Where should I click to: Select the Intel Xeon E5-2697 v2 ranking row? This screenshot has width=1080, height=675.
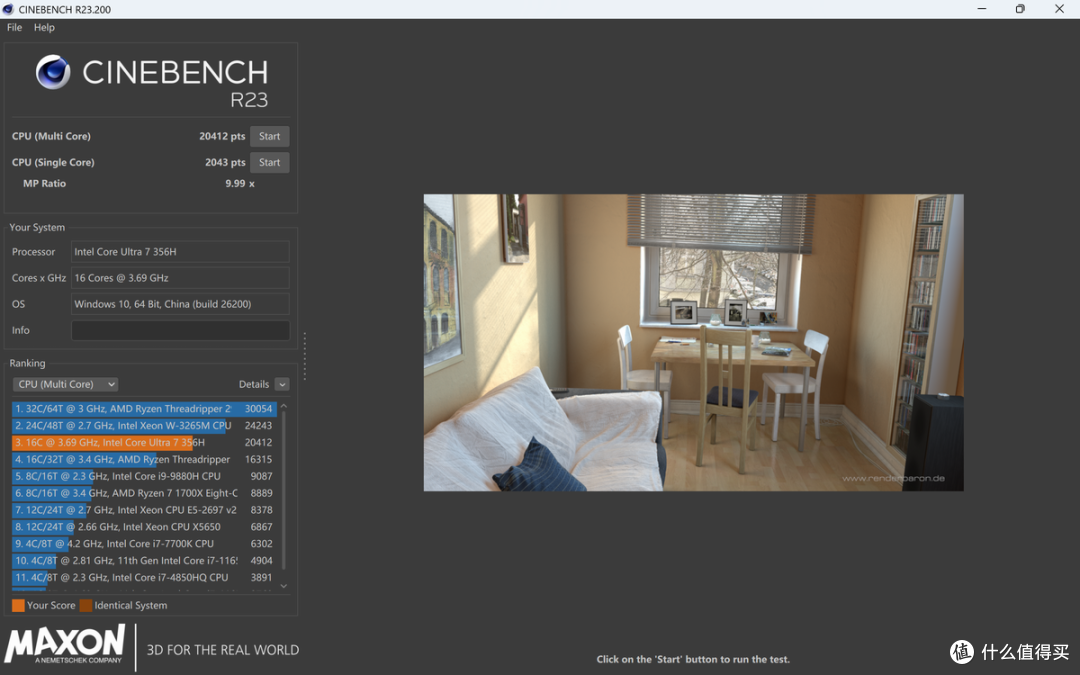144,510
